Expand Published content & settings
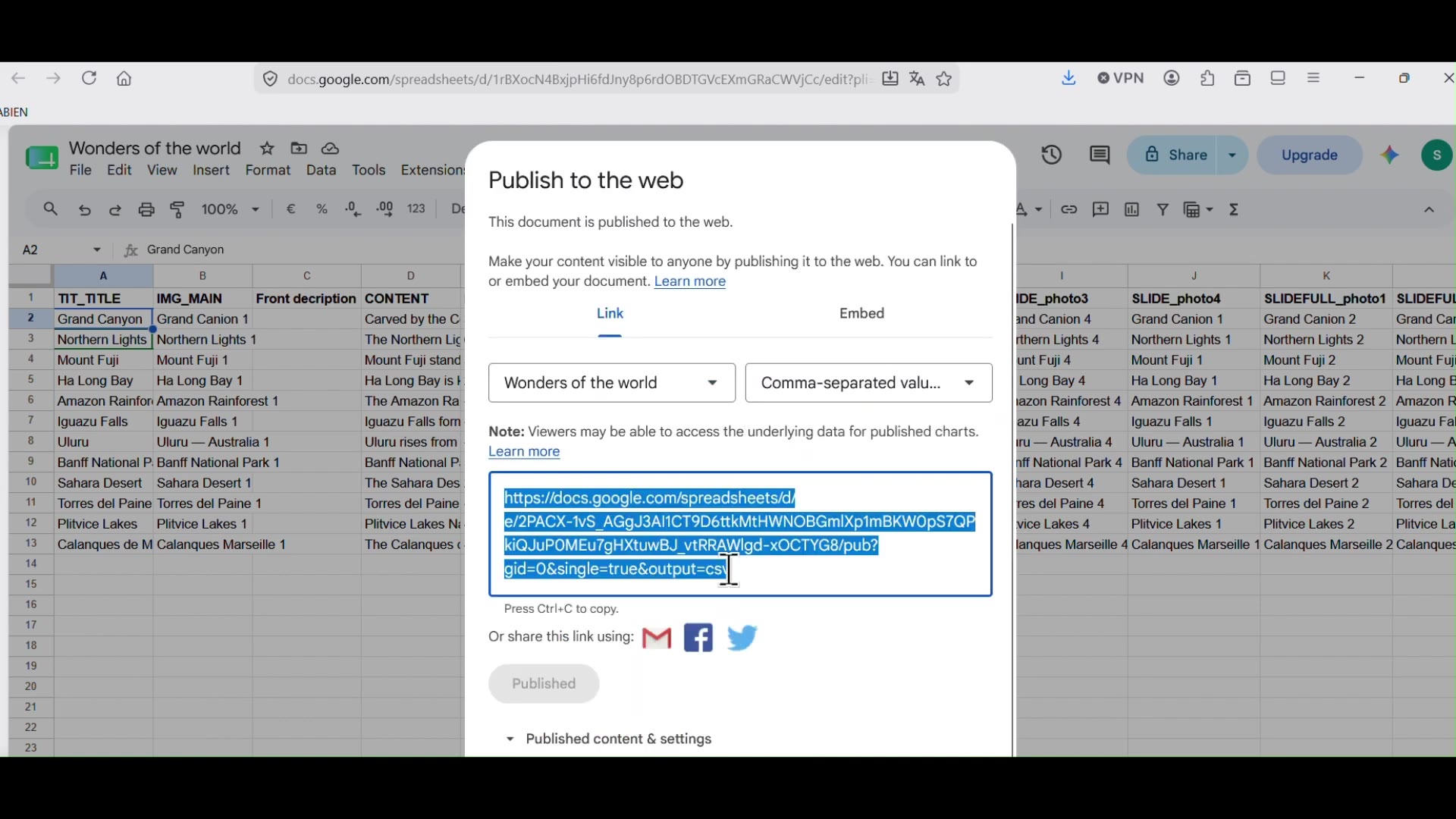 coord(610,739)
